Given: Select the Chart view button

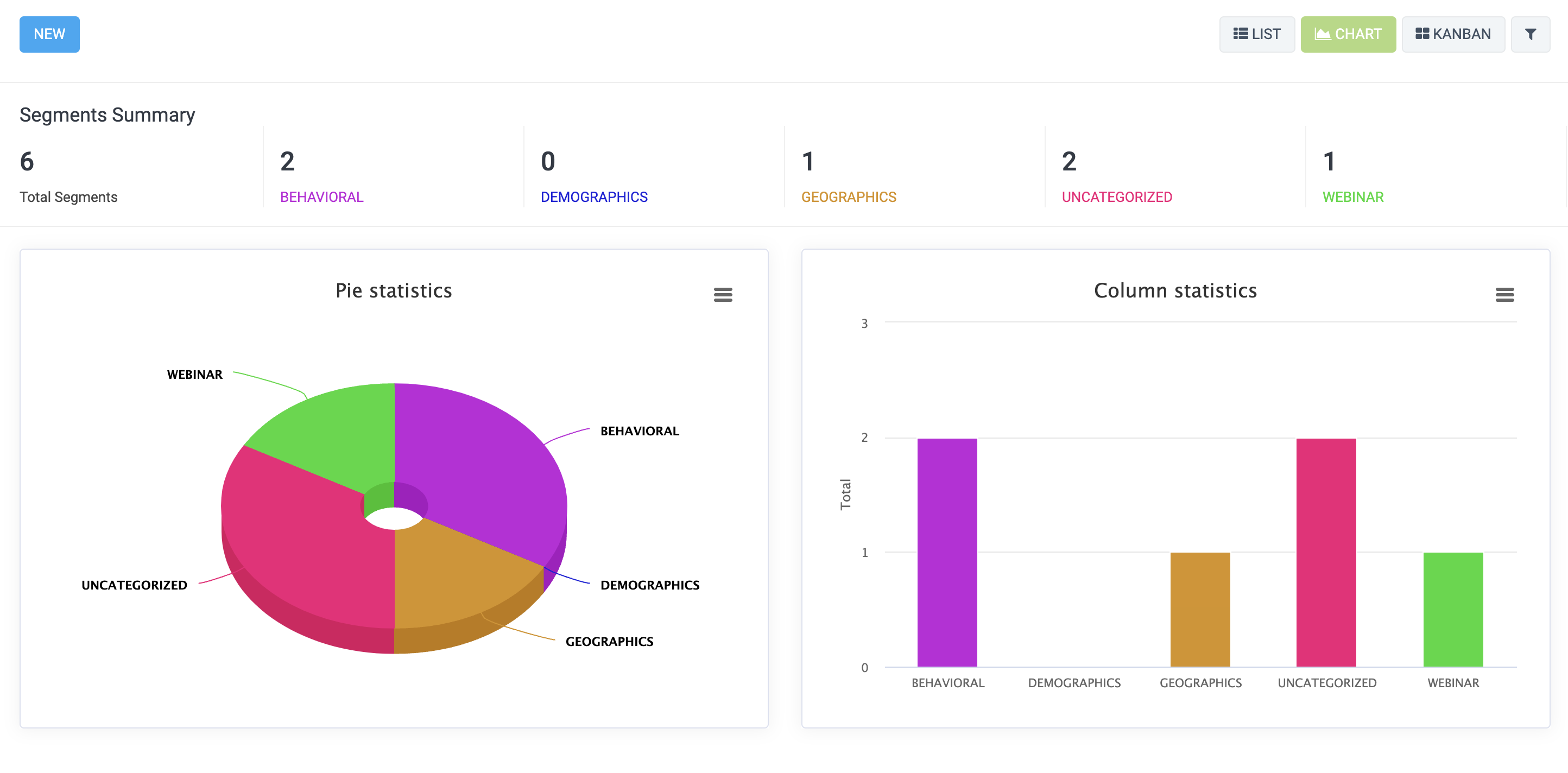Looking at the screenshot, I should 1348,34.
